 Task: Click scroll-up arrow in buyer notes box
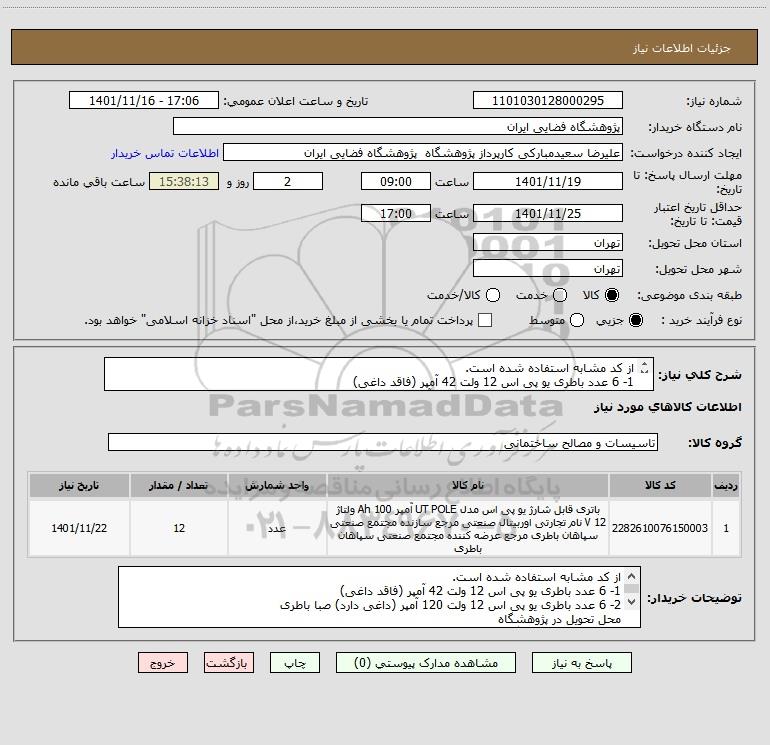[x=632, y=576]
